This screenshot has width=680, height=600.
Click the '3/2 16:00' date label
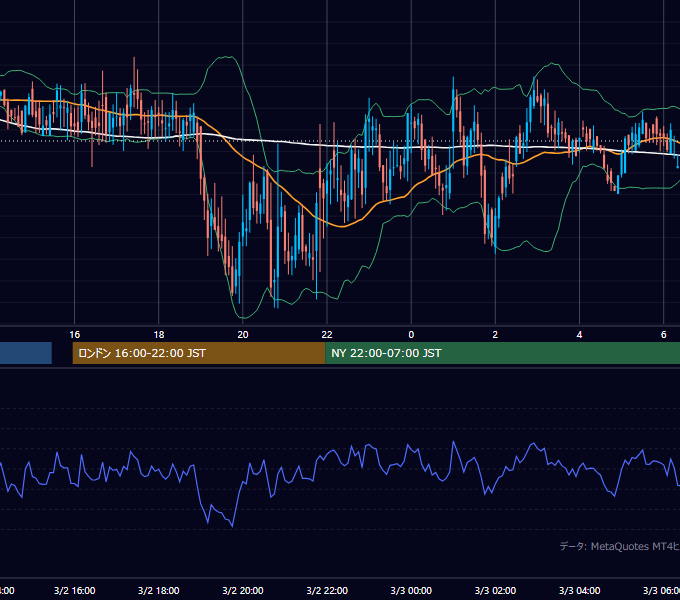pyautogui.click(x=75, y=590)
